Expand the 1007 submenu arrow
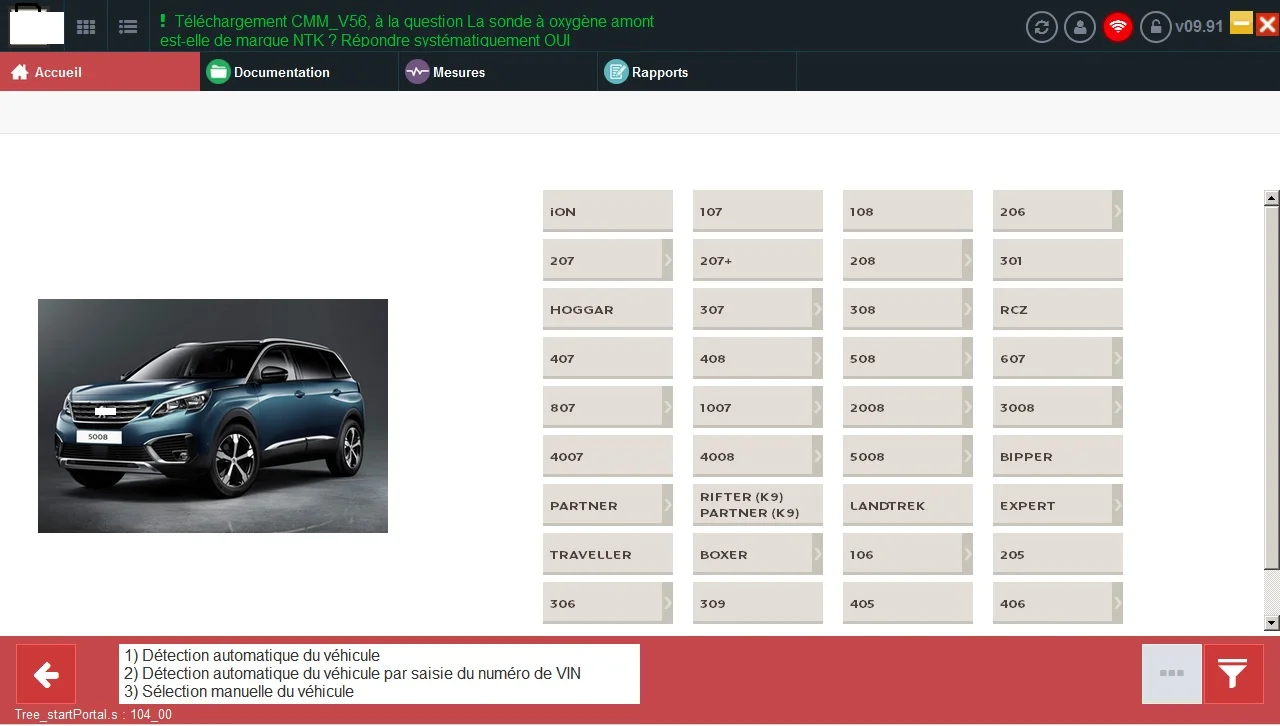 tap(817, 407)
